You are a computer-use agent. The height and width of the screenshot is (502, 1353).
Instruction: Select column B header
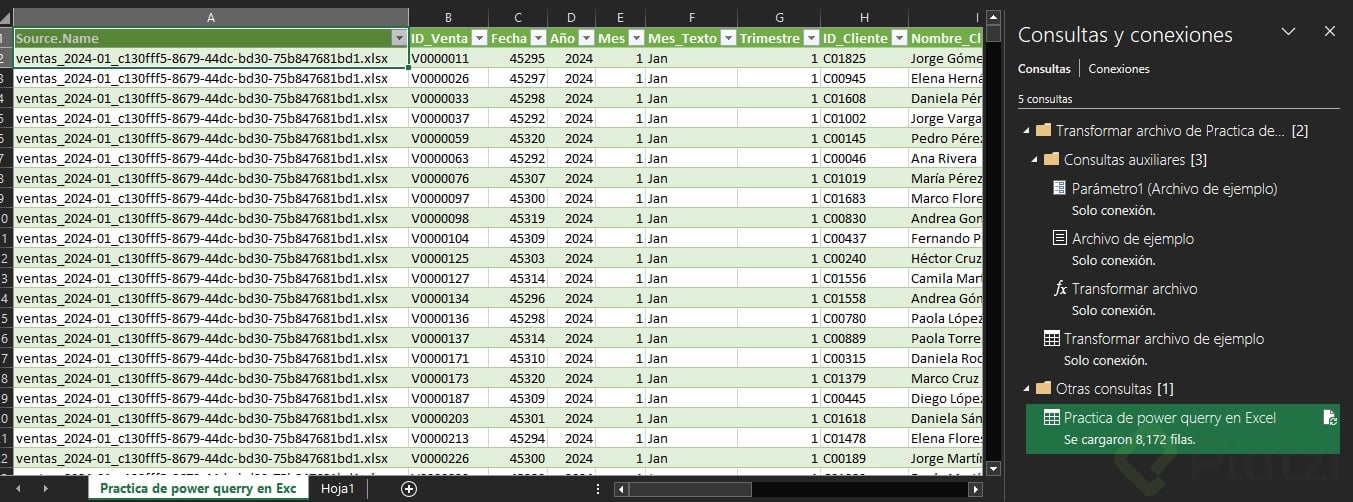[449, 18]
